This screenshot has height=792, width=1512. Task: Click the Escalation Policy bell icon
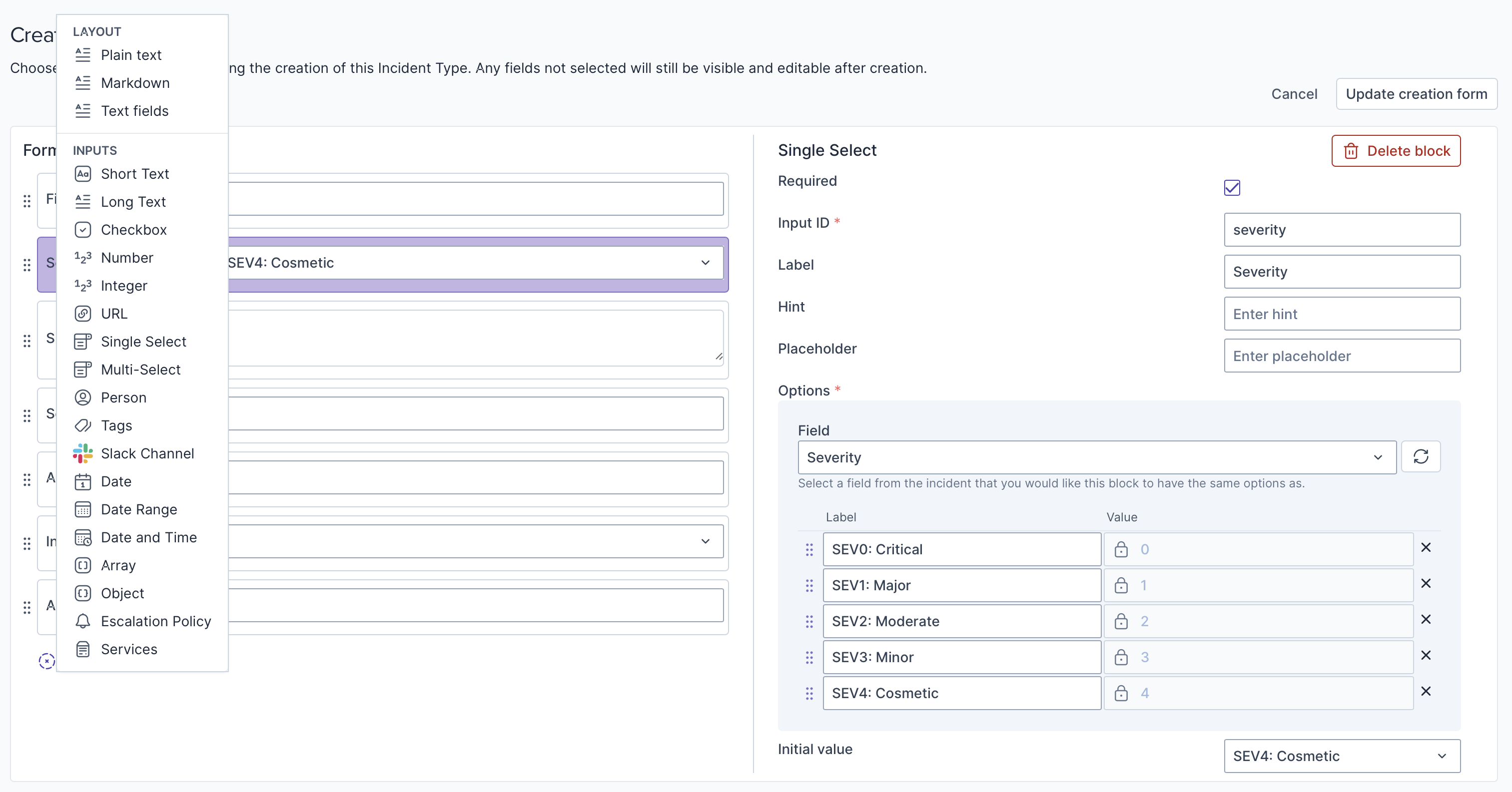[83, 621]
